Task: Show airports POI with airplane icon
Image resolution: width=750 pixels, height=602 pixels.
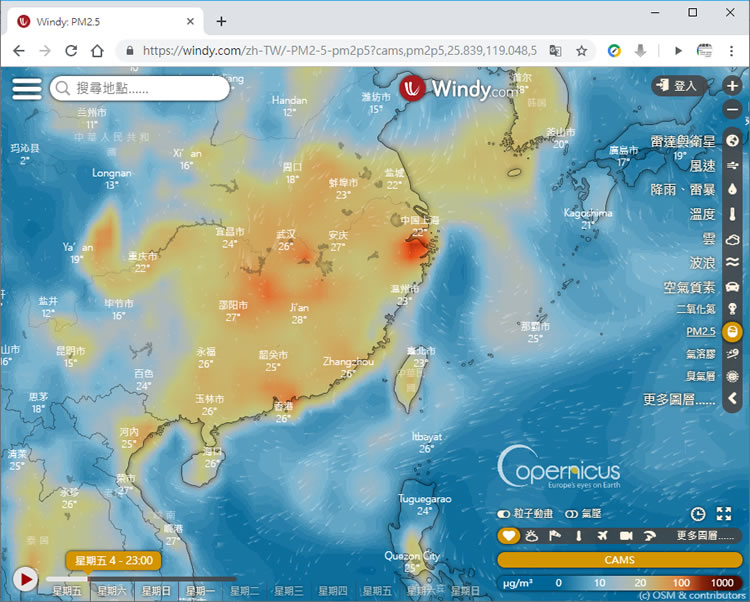Action: (x=603, y=536)
